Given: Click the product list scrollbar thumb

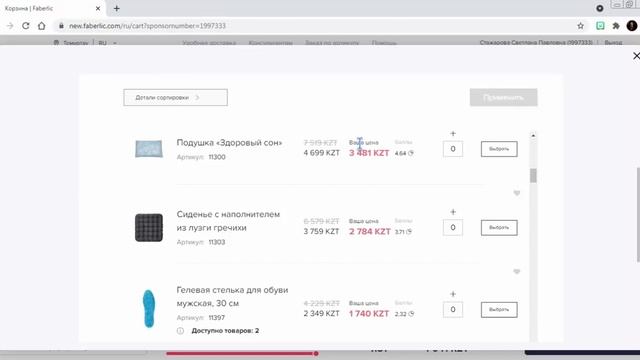Looking at the screenshot, I should click(533, 176).
